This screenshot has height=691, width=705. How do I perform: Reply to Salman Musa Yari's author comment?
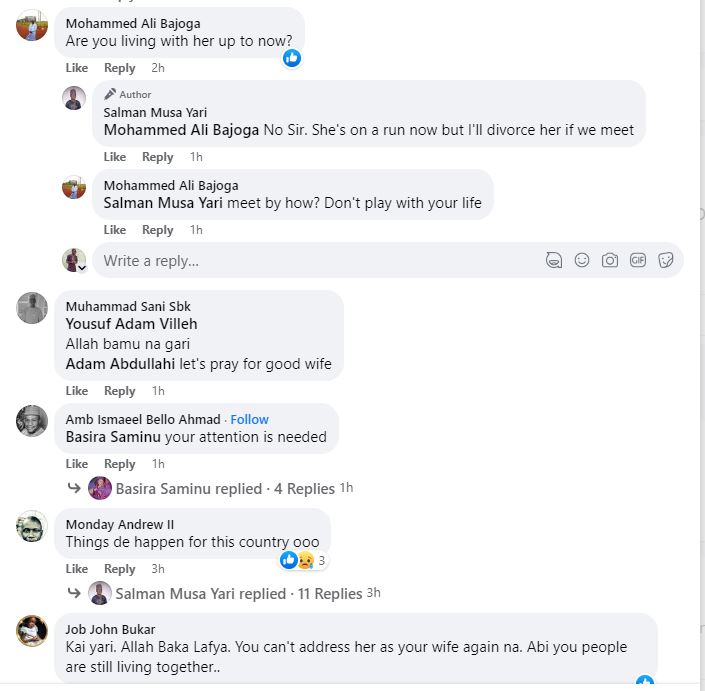click(157, 157)
